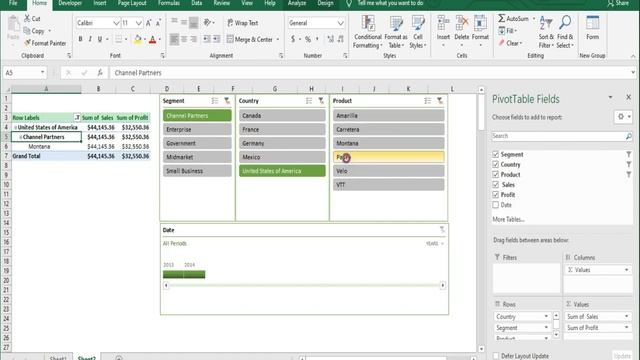Screen dimensions: 640x360
Task: Click the PivotTable Fields Search box
Action: (562, 136)
